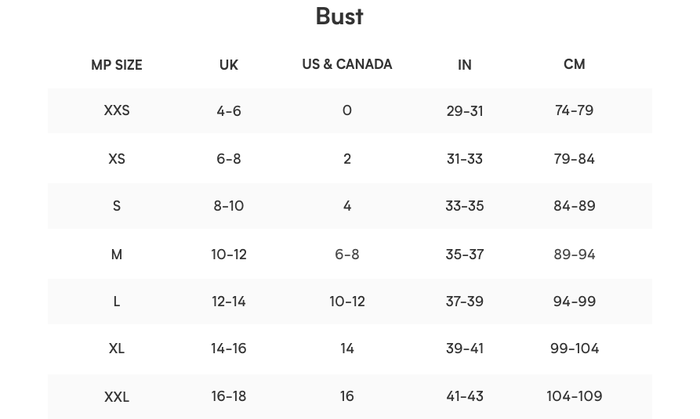Click the MP SIZE column header
Screen dimensions: 700x419
pos(116,65)
